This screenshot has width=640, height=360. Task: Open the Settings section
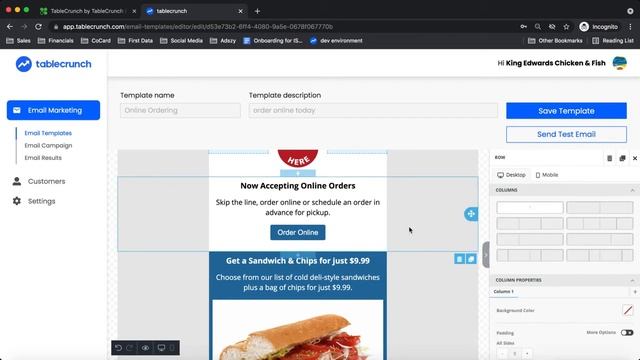tap(41, 201)
